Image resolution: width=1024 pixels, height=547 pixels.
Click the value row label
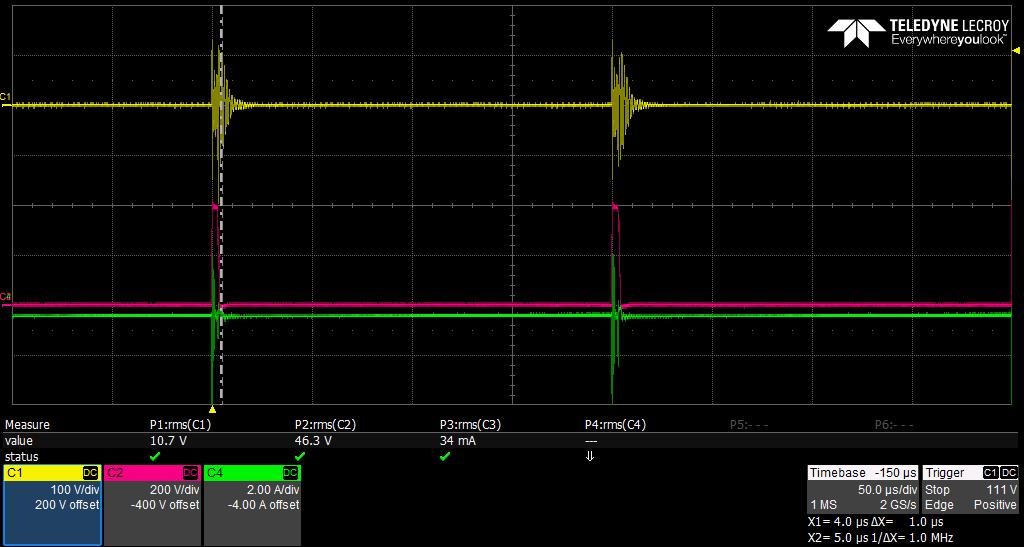coord(18,441)
